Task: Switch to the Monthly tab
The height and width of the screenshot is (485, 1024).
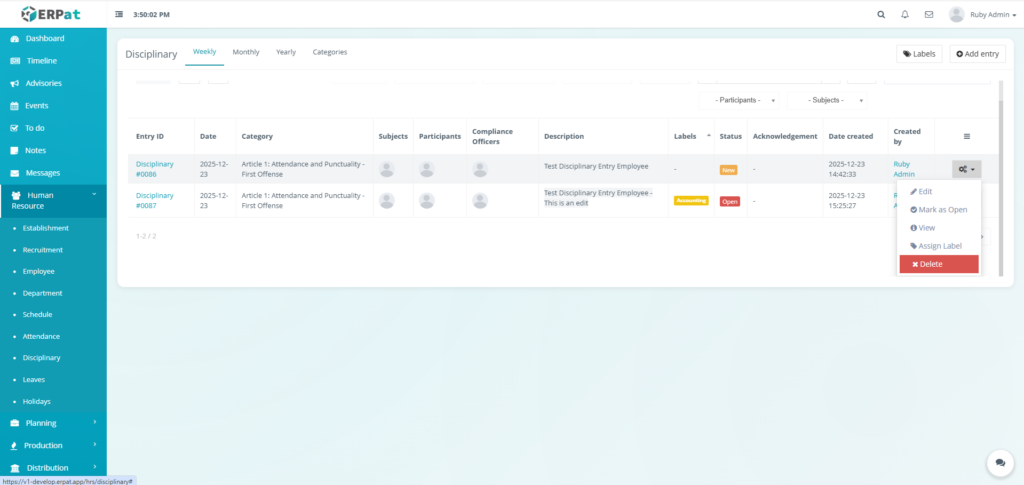Action: click(246, 52)
